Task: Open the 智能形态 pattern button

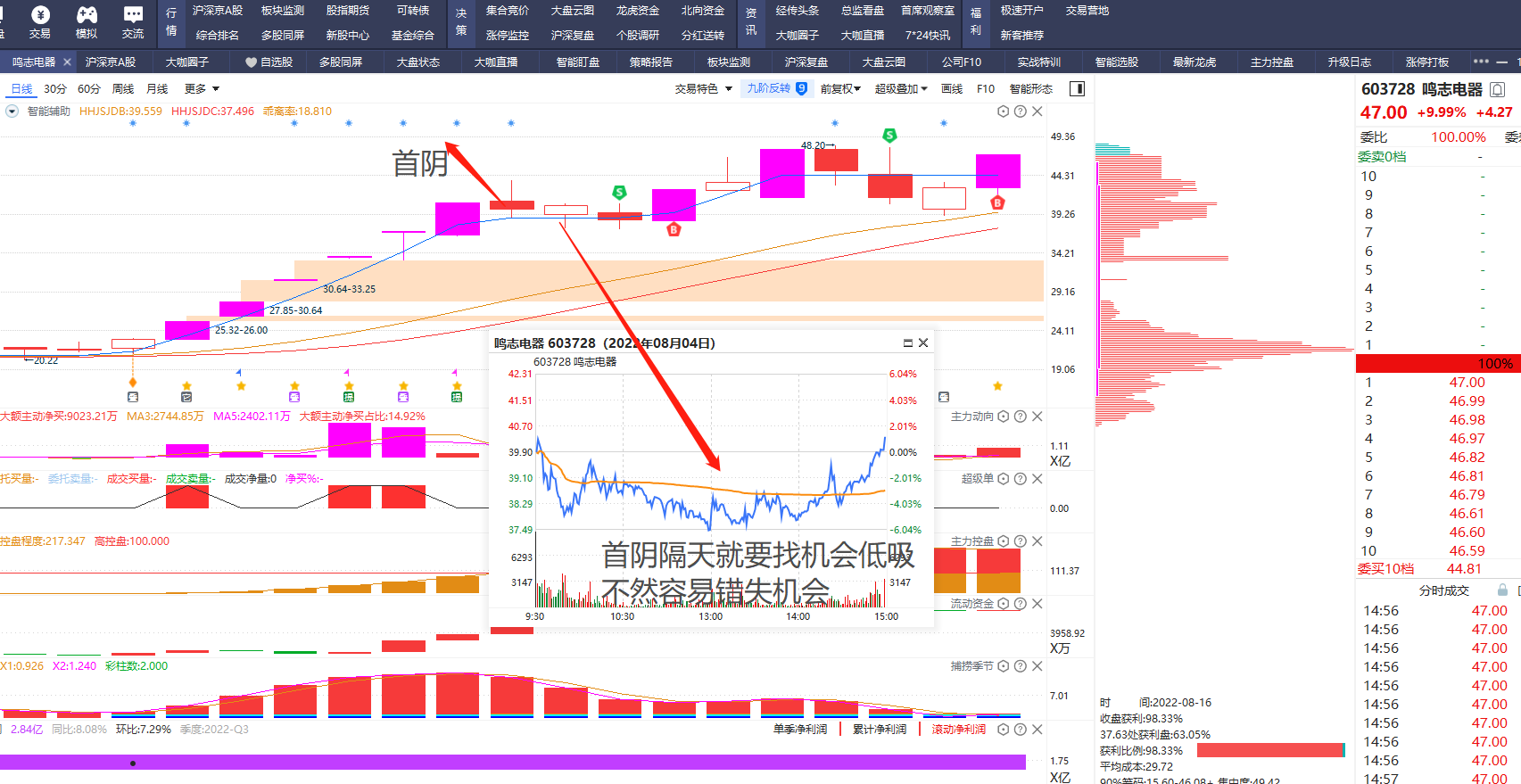Action: coord(1031,89)
